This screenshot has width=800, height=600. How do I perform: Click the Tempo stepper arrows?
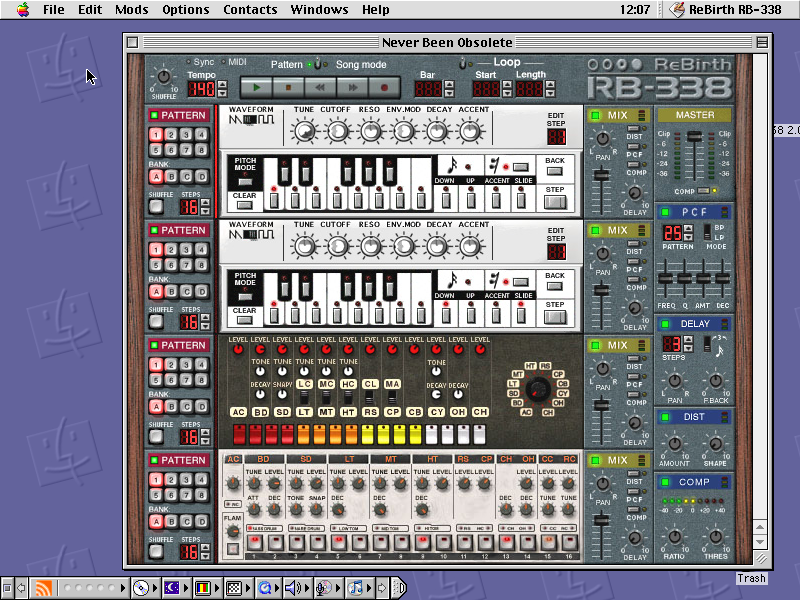pyautogui.click(x=222, y=89)
